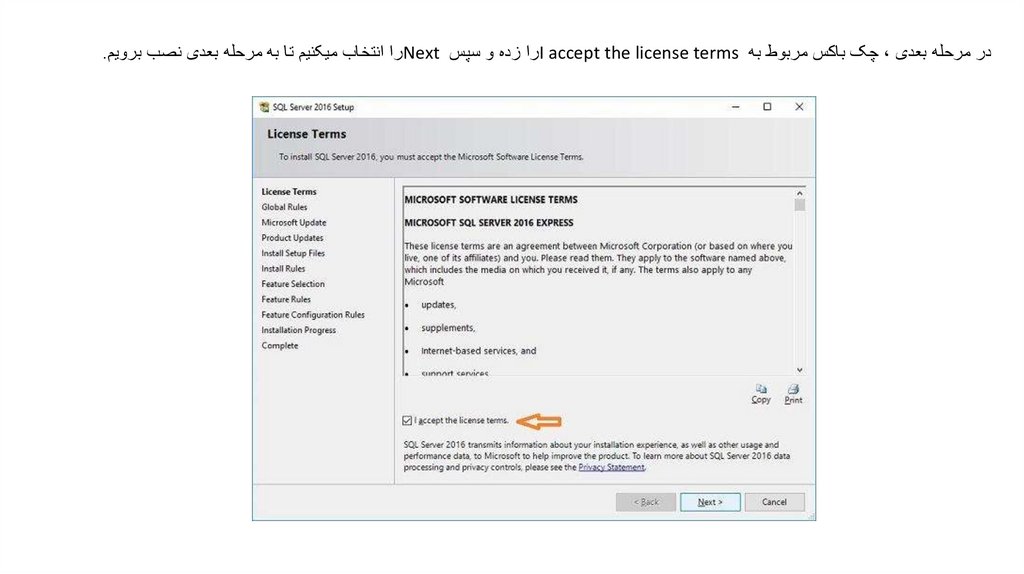Select License Terms step in sidebar
Viewport: 1024px width, 574px height.
[289, 192]
